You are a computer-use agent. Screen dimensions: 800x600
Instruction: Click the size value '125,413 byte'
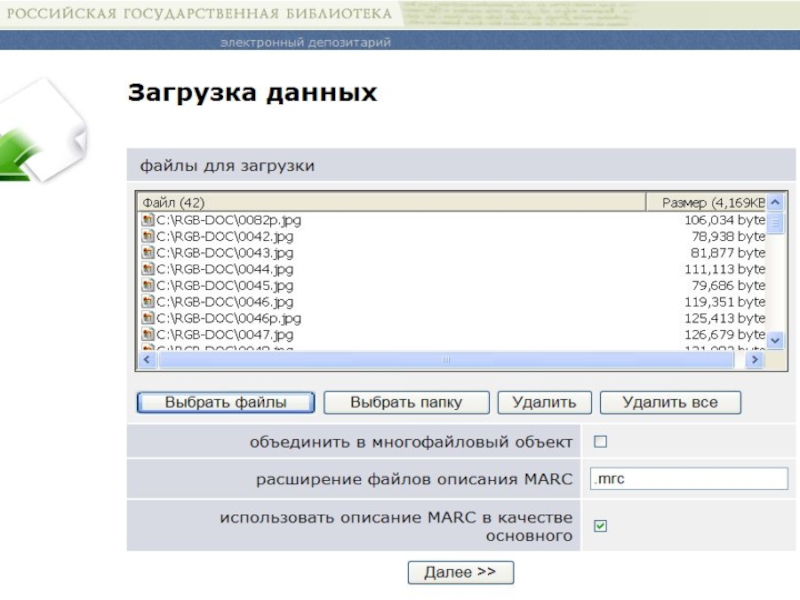pos(724,318)
